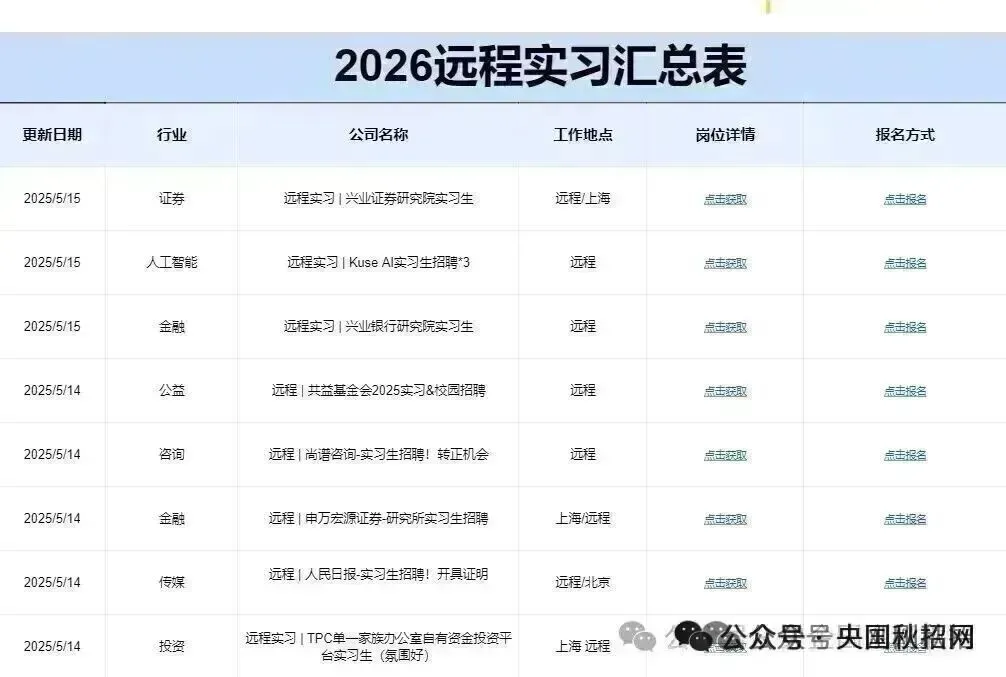Click the 2026远程实习汇总表 title
Viewport: 1006px width, 677px height.
[540, 65]
